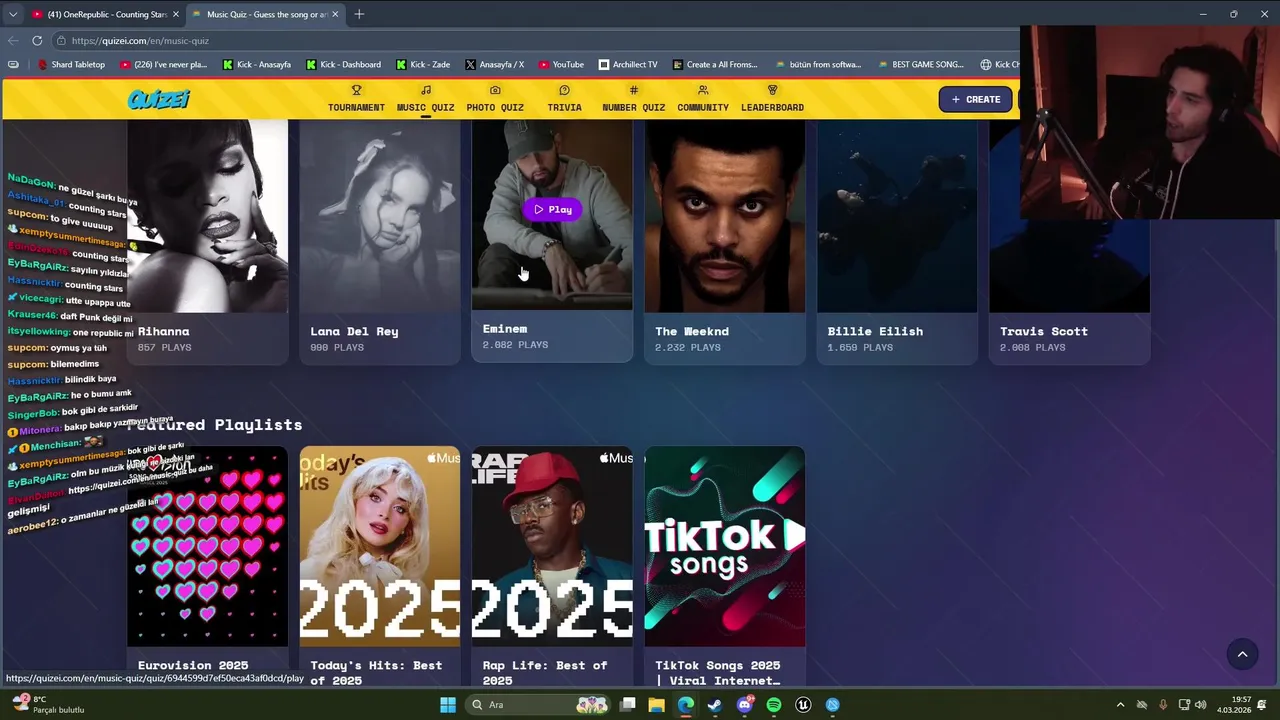
Task: Open Number Quiz in the nav bar
Action: 633,99
